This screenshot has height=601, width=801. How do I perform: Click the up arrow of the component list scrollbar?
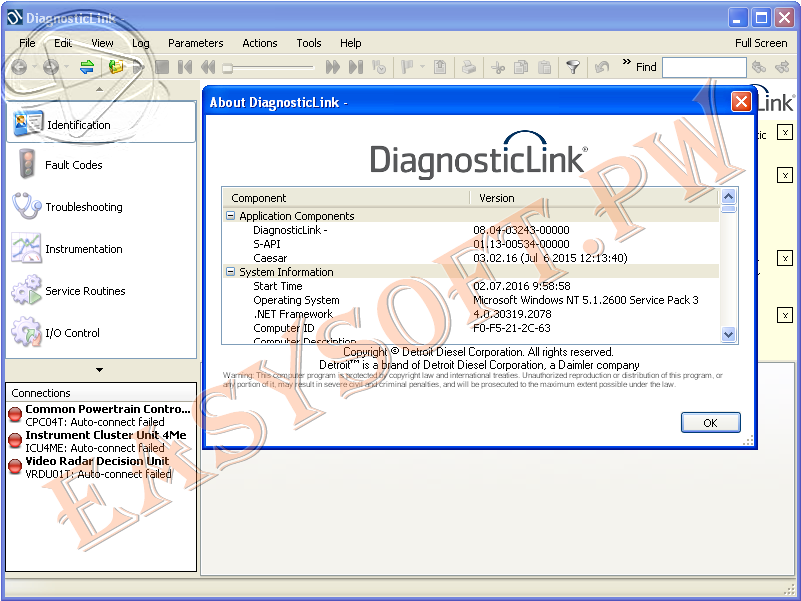pyautogui.click(x=728, y=196)
